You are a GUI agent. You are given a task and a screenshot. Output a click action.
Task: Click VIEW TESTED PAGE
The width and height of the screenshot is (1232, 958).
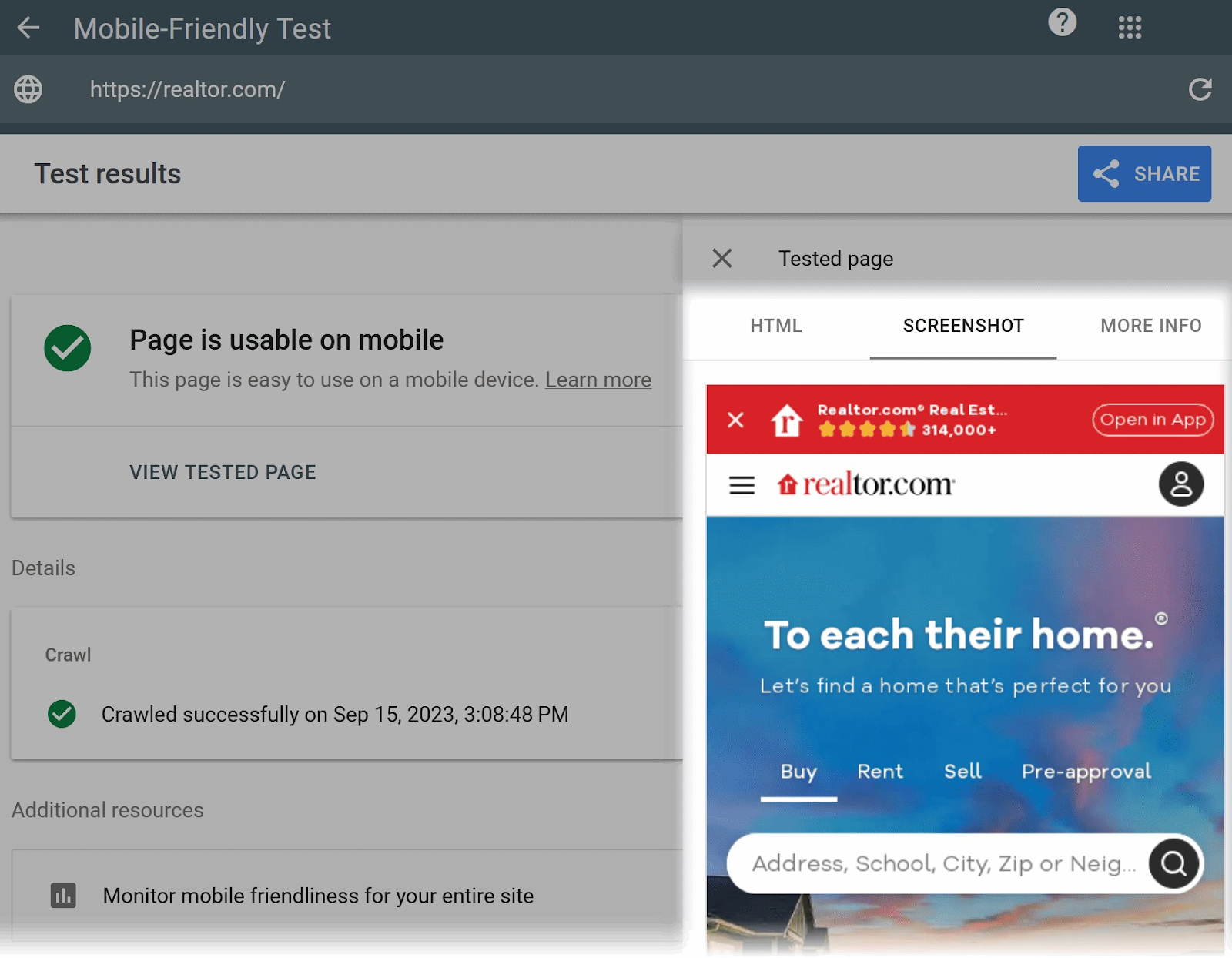(222, 472)
